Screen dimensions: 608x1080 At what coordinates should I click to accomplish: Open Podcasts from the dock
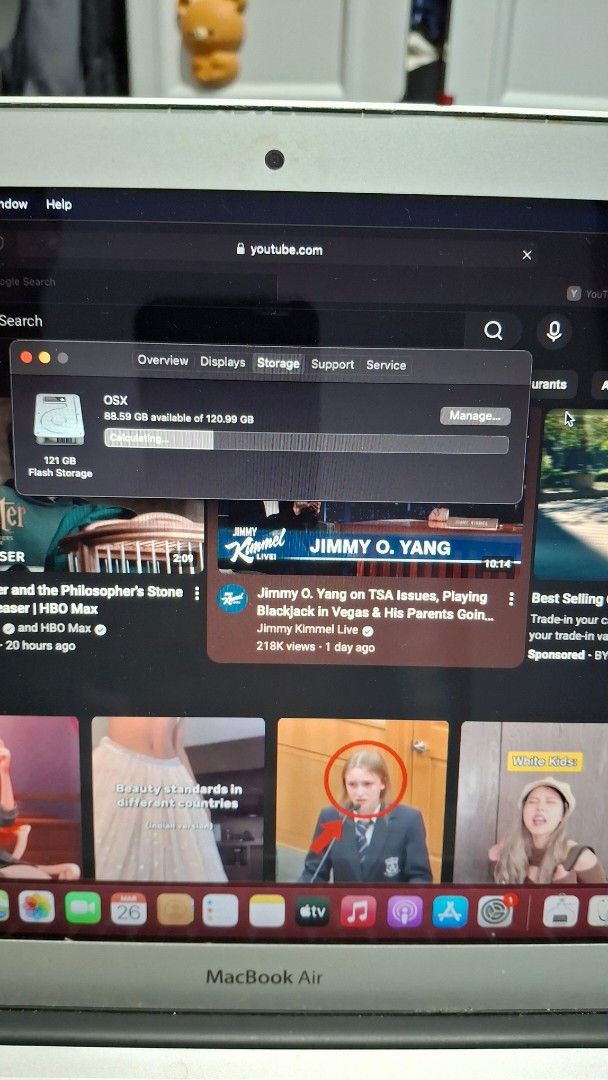pos(404,911)
